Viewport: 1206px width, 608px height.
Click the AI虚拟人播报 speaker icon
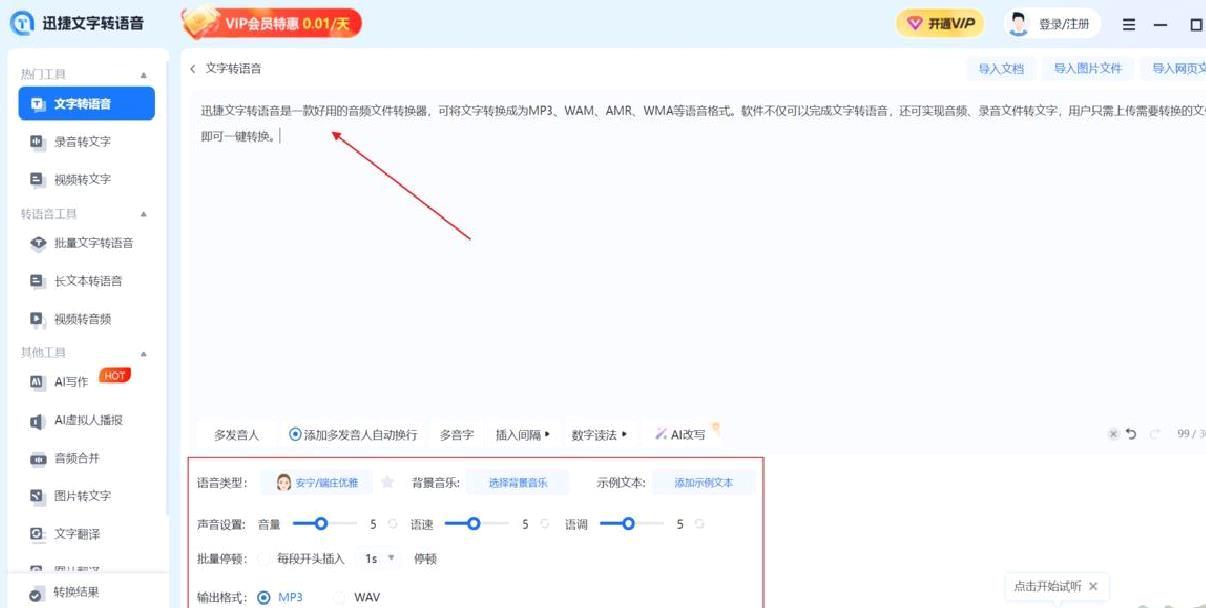click(x=37, y=421)
